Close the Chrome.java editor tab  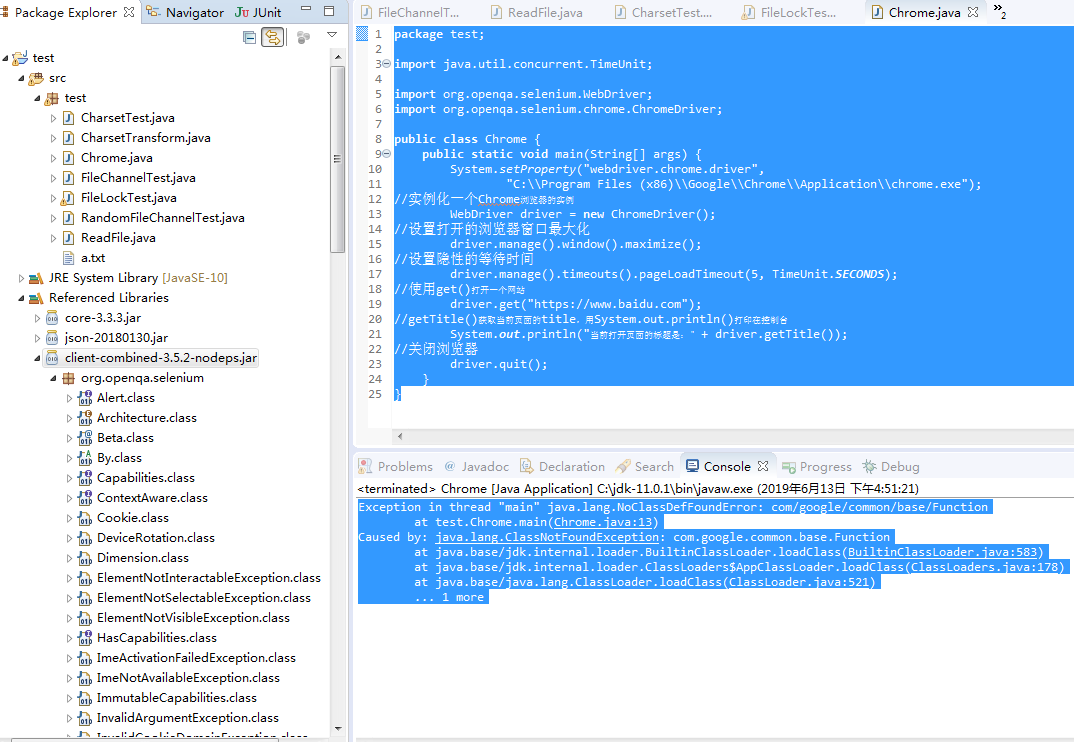coord(973,12)
